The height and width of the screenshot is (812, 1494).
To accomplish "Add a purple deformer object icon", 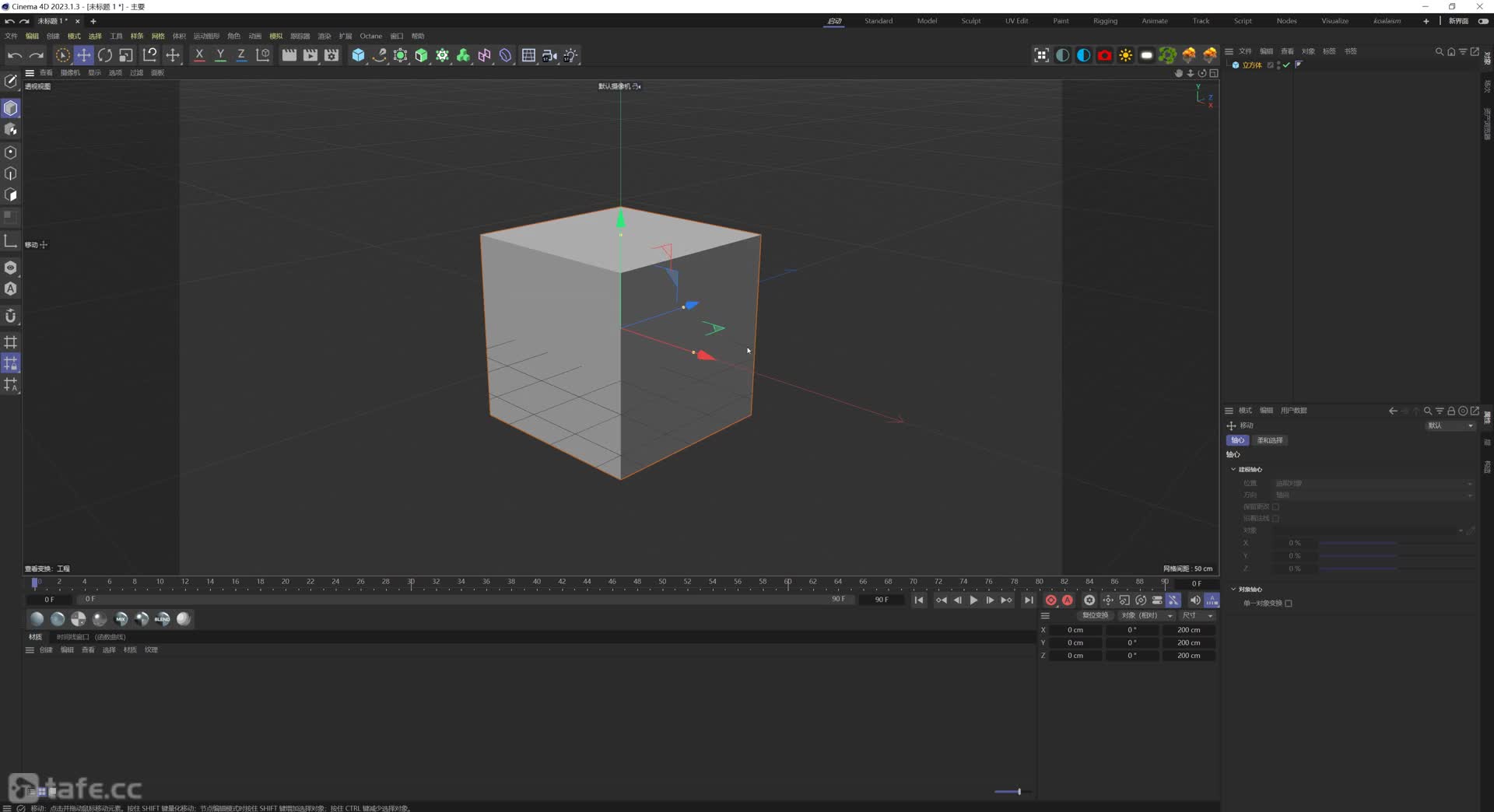I will click(505, 55).
